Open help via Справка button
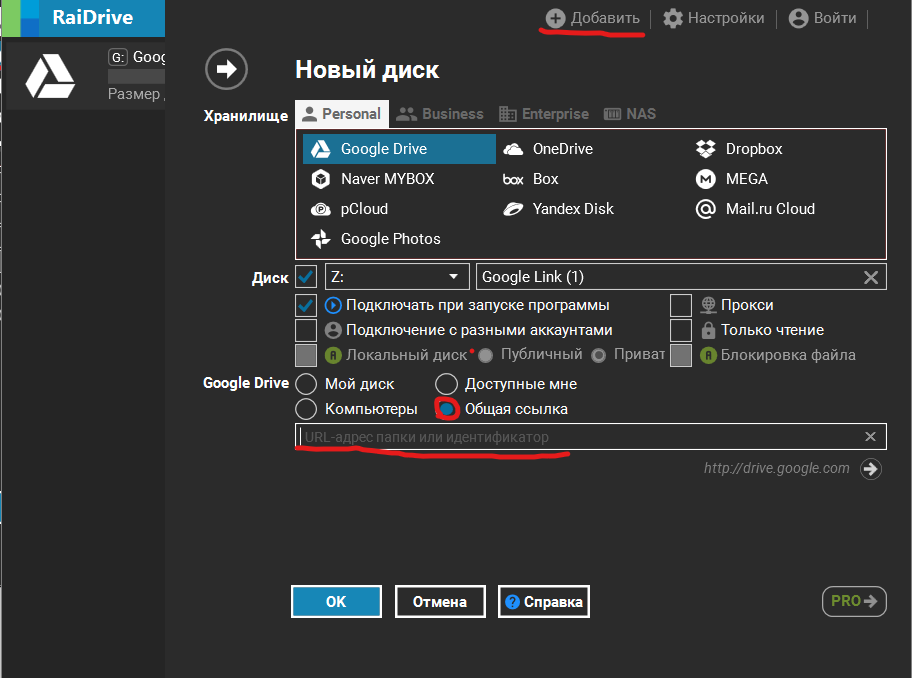This screenshot has height=678, width=912. point(544,601)
